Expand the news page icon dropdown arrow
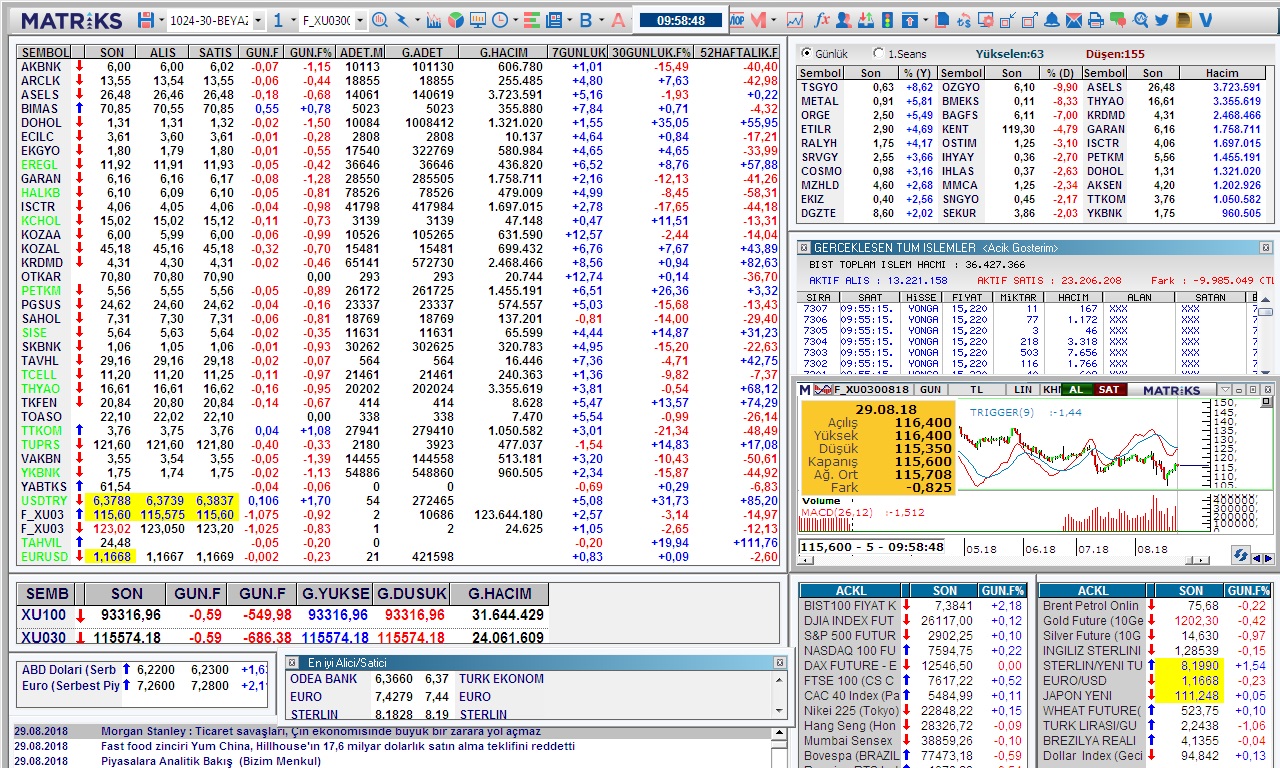The width and height of the screenshot is (1280, 768). (569, 20)
